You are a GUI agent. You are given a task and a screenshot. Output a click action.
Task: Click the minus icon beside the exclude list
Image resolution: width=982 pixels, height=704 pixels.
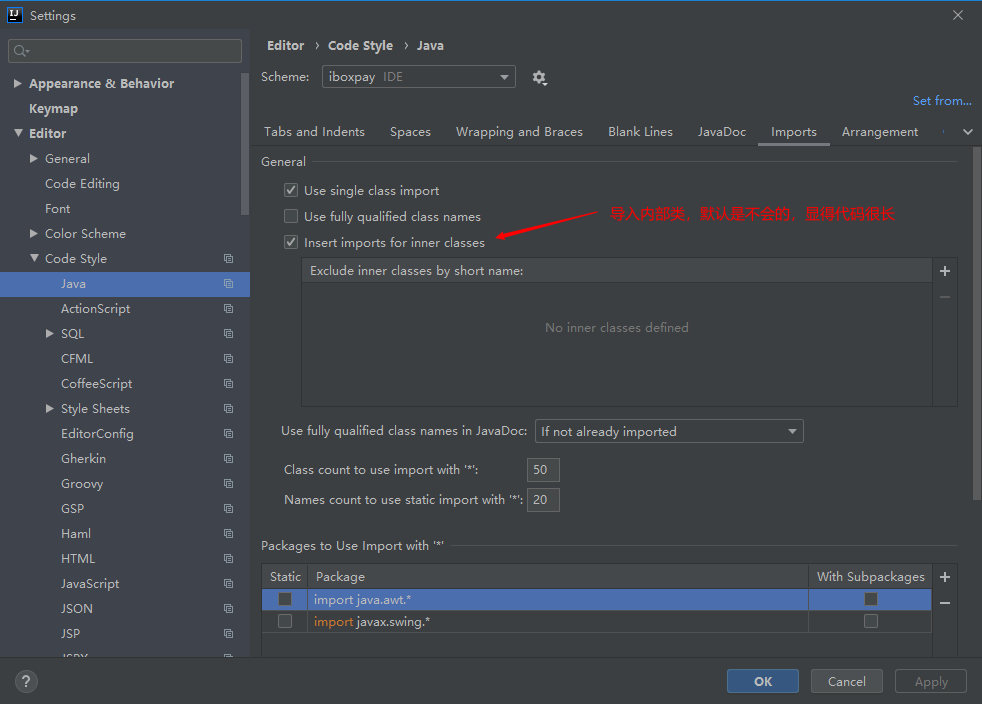pos(944,295)
